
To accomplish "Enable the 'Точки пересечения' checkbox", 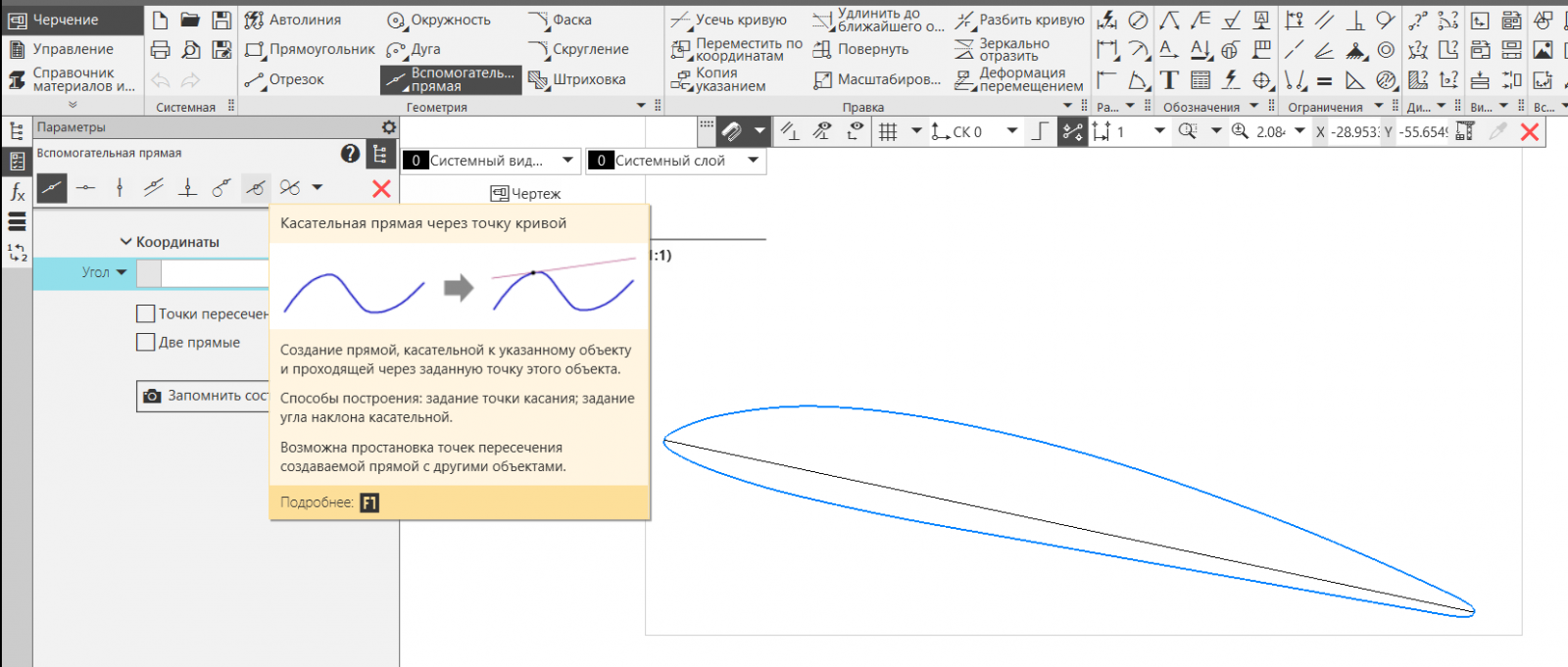I will 146,313.
